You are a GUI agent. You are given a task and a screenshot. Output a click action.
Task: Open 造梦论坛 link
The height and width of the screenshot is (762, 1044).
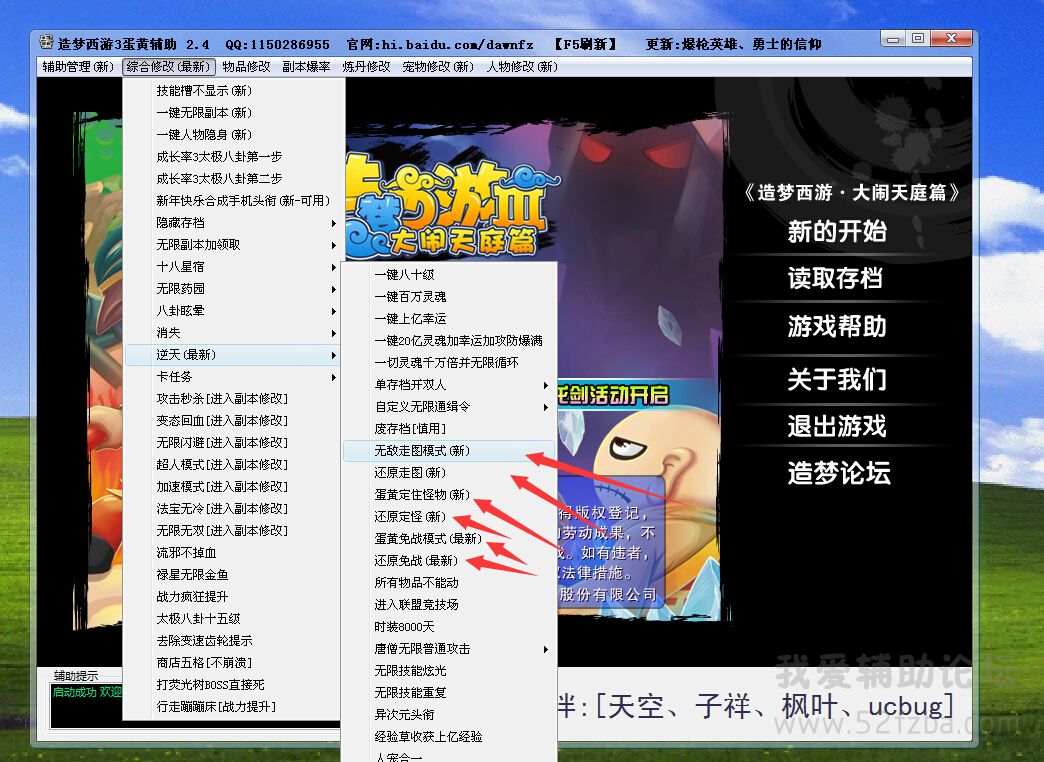point(839,473)
